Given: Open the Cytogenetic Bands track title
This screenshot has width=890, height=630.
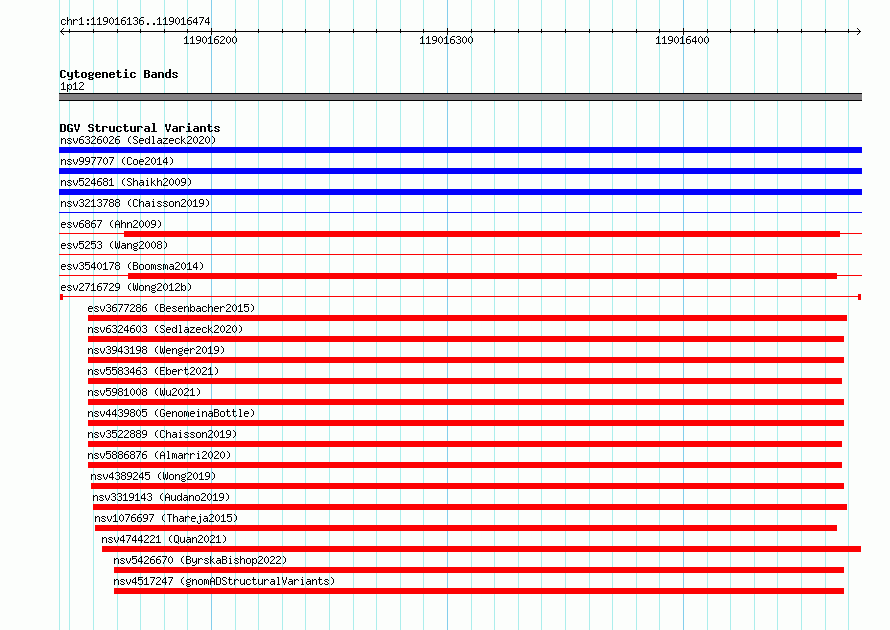Looking at the screenshot, I should point(119,74).
